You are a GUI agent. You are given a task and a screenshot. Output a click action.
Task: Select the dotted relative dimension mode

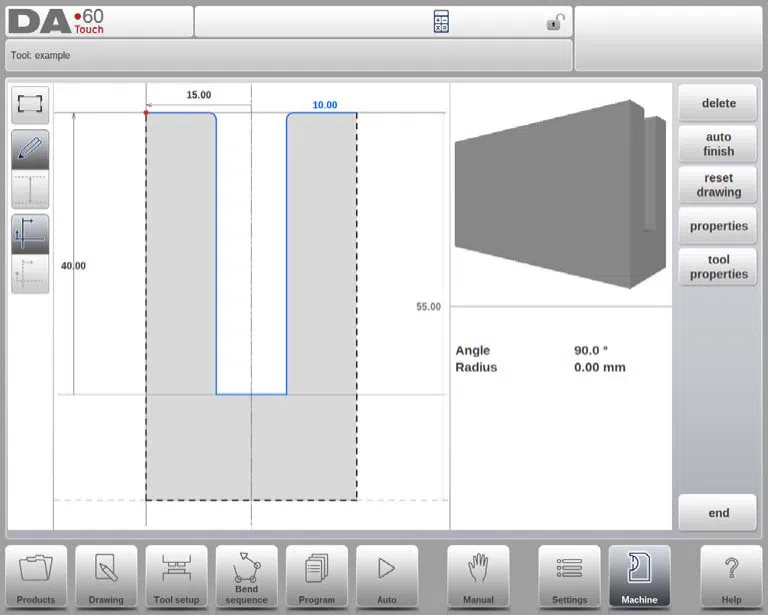[x=30, y=274]
